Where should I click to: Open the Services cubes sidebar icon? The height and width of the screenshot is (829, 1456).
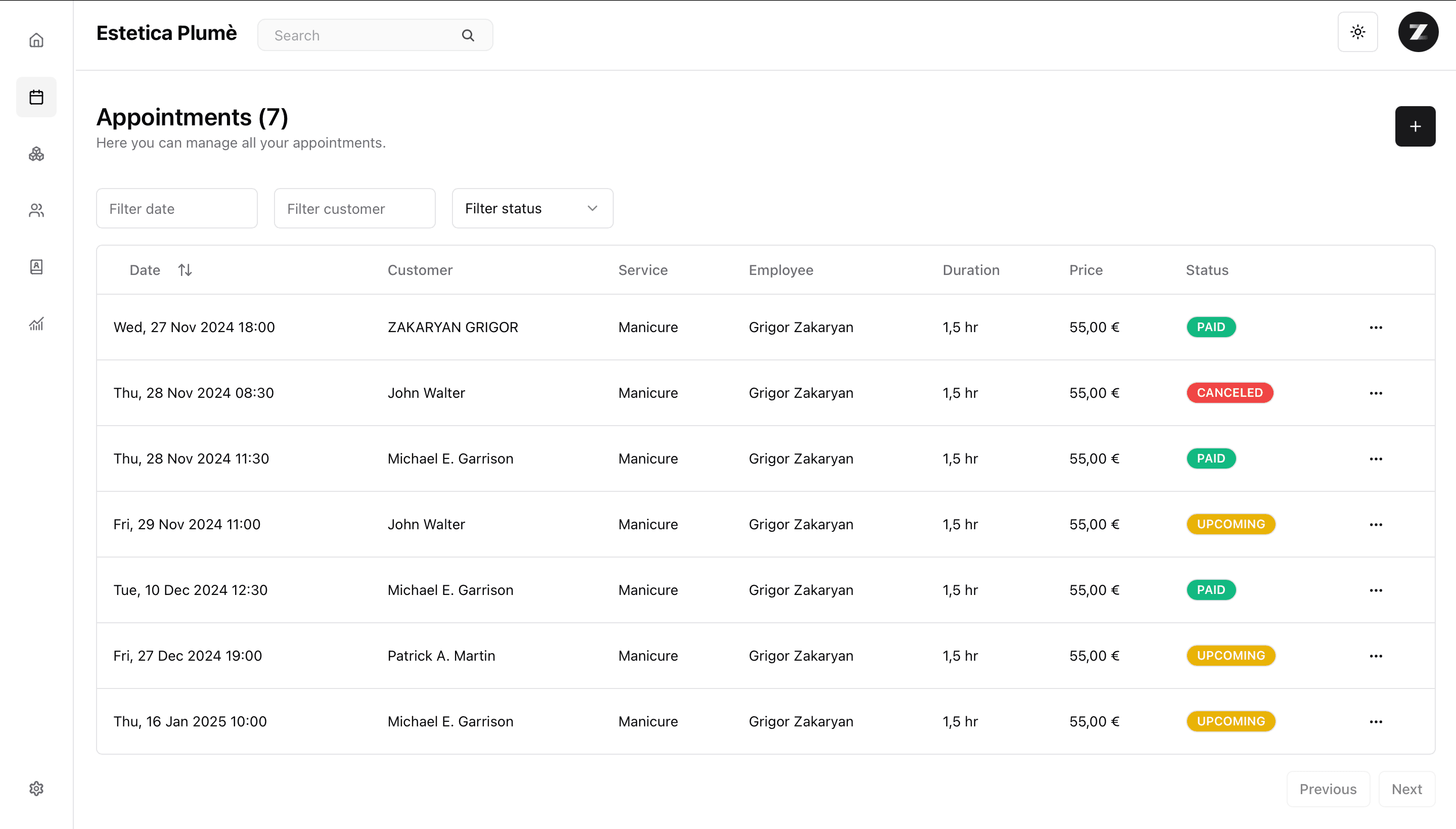point(36,154)
